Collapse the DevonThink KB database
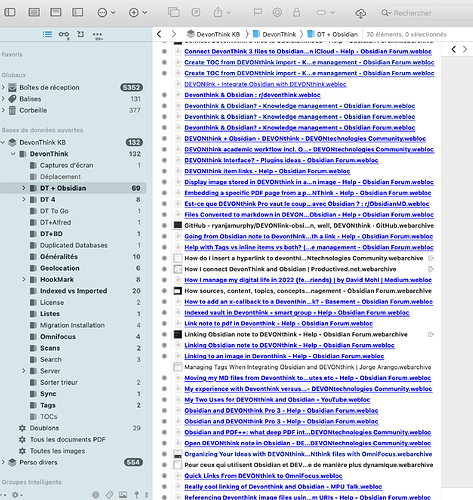Screen dimensions: 473x500 pos(3,142)
